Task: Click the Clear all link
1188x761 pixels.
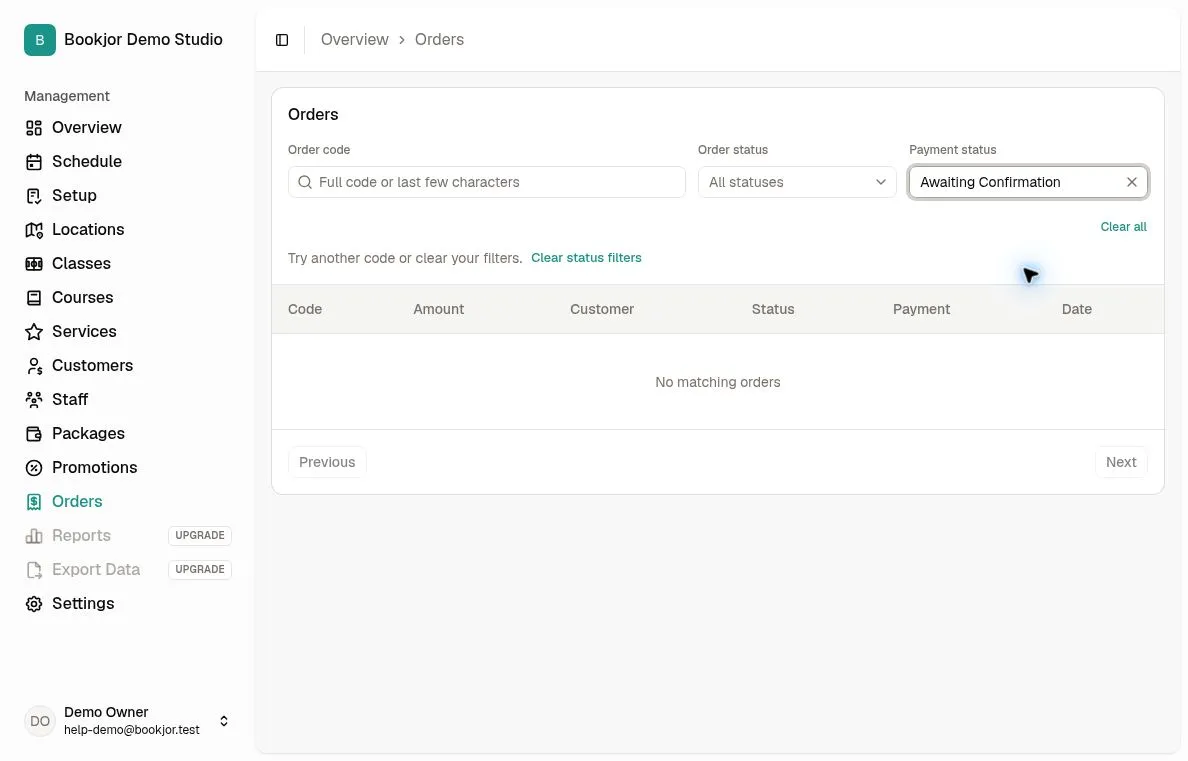Action: coord(1123,227)
